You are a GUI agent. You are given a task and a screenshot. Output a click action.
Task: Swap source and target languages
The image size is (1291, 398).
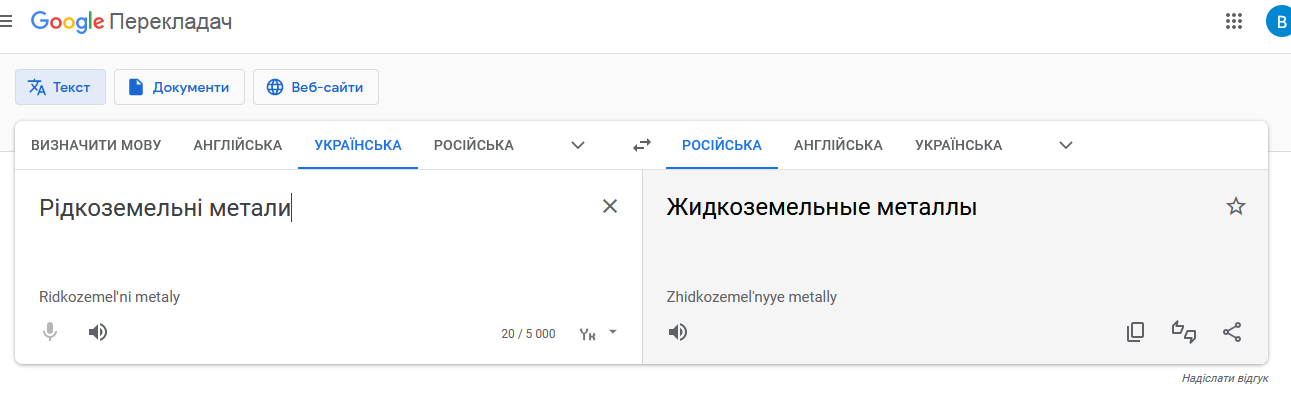click(x=642, y=145)
